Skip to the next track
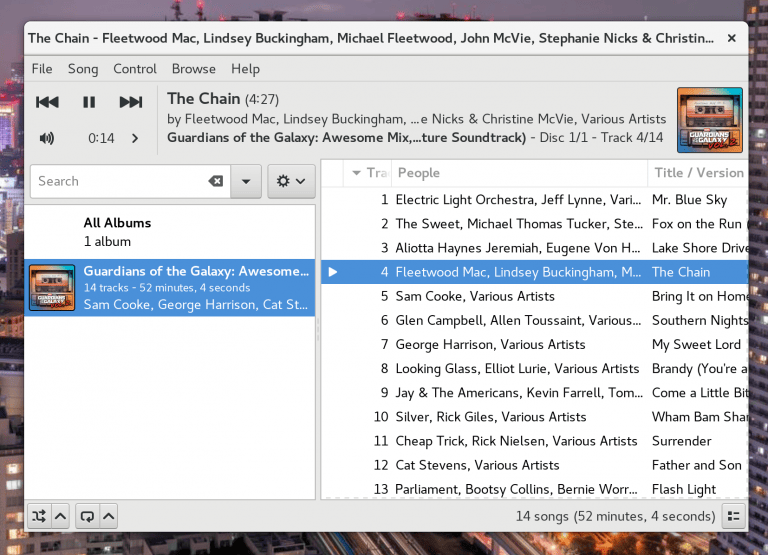 pos(131,102)
